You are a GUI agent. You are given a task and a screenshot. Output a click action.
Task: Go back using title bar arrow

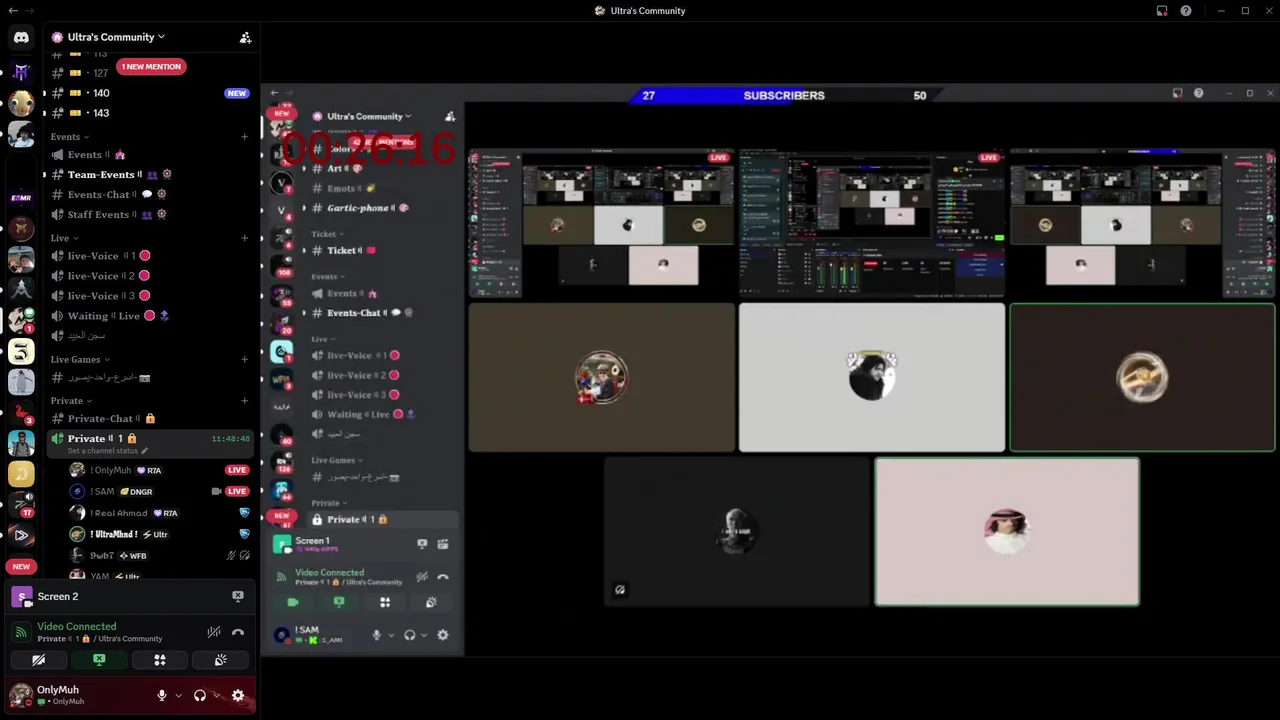[x=13, y=11]
